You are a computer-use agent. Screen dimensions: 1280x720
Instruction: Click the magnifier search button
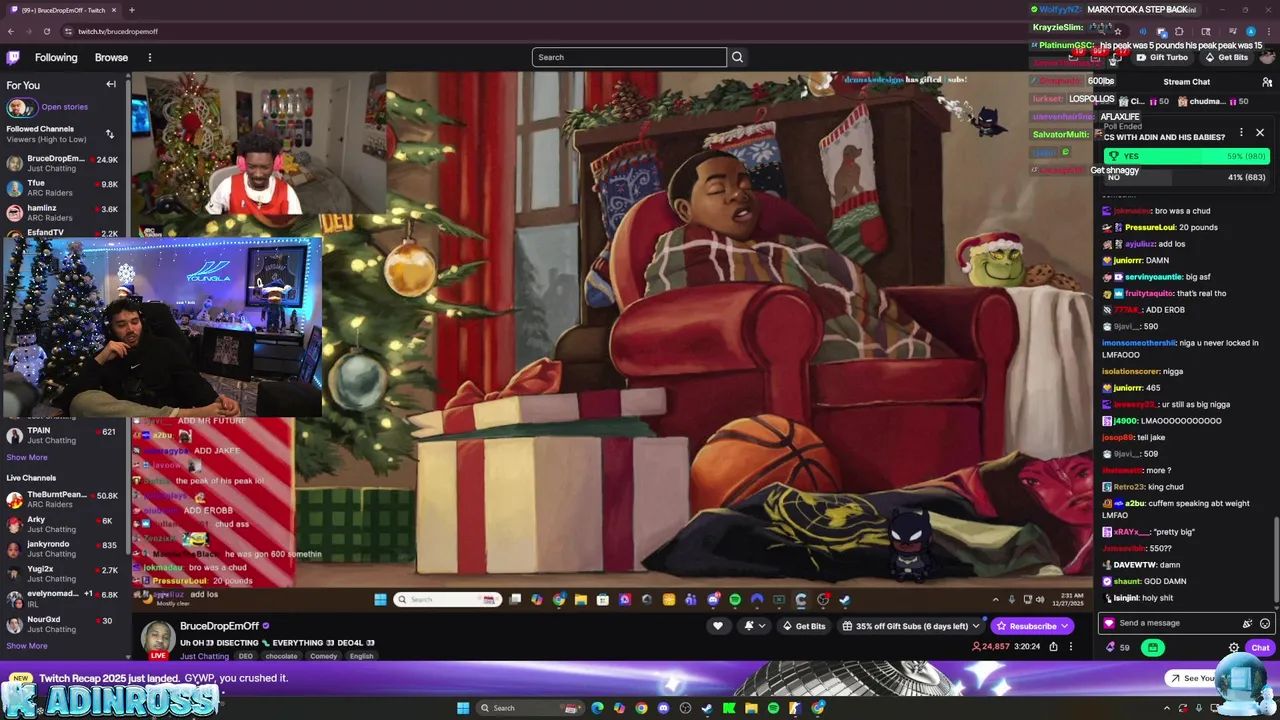(x=737, y=57)
